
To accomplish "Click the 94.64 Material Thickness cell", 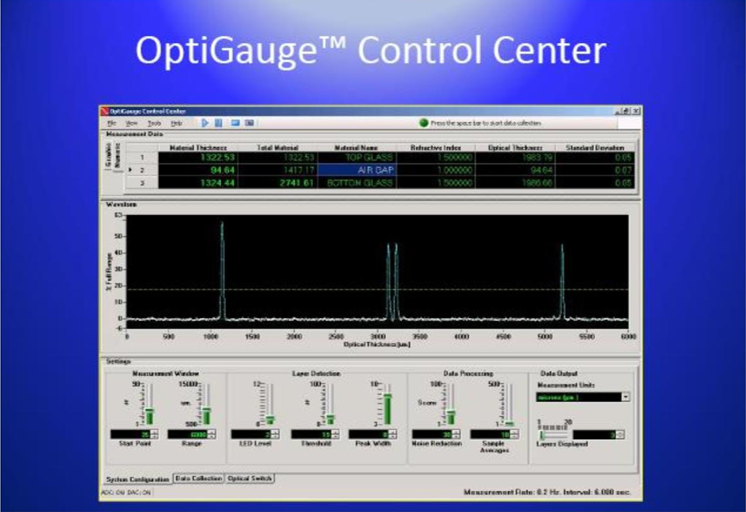I will click(198, 170).
